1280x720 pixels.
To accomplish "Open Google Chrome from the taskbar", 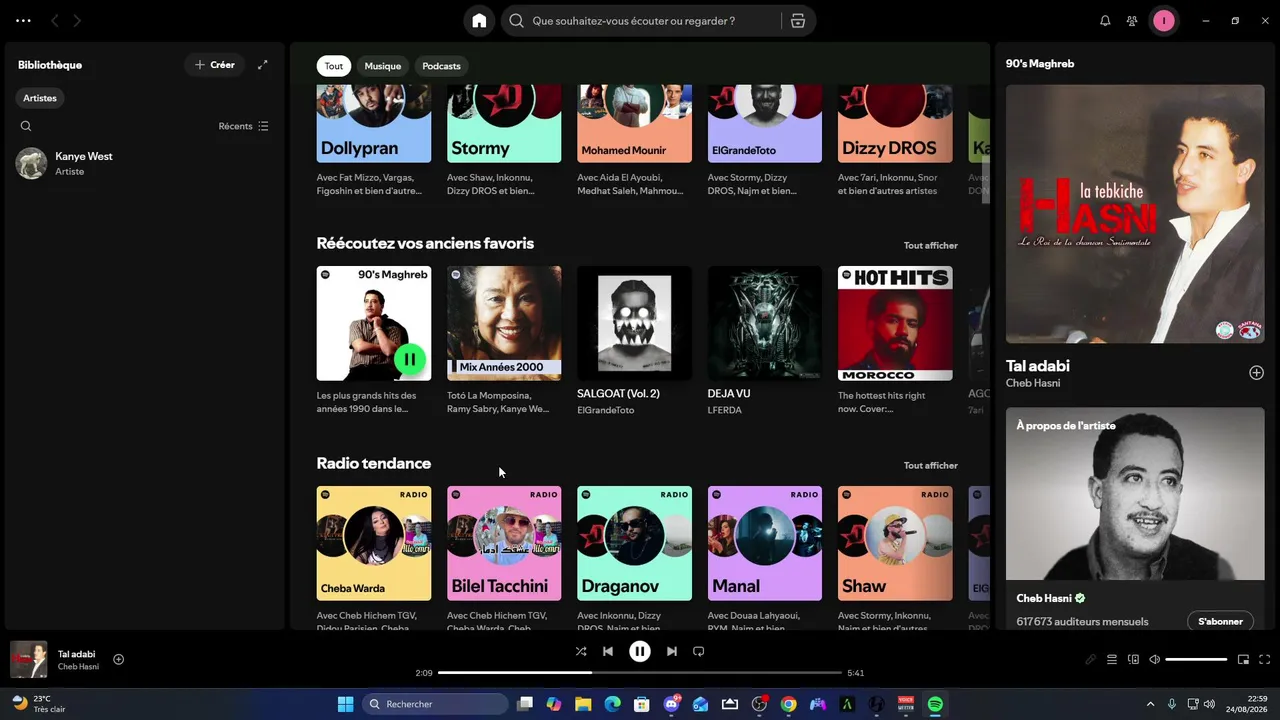I will (x=789, y=704).
